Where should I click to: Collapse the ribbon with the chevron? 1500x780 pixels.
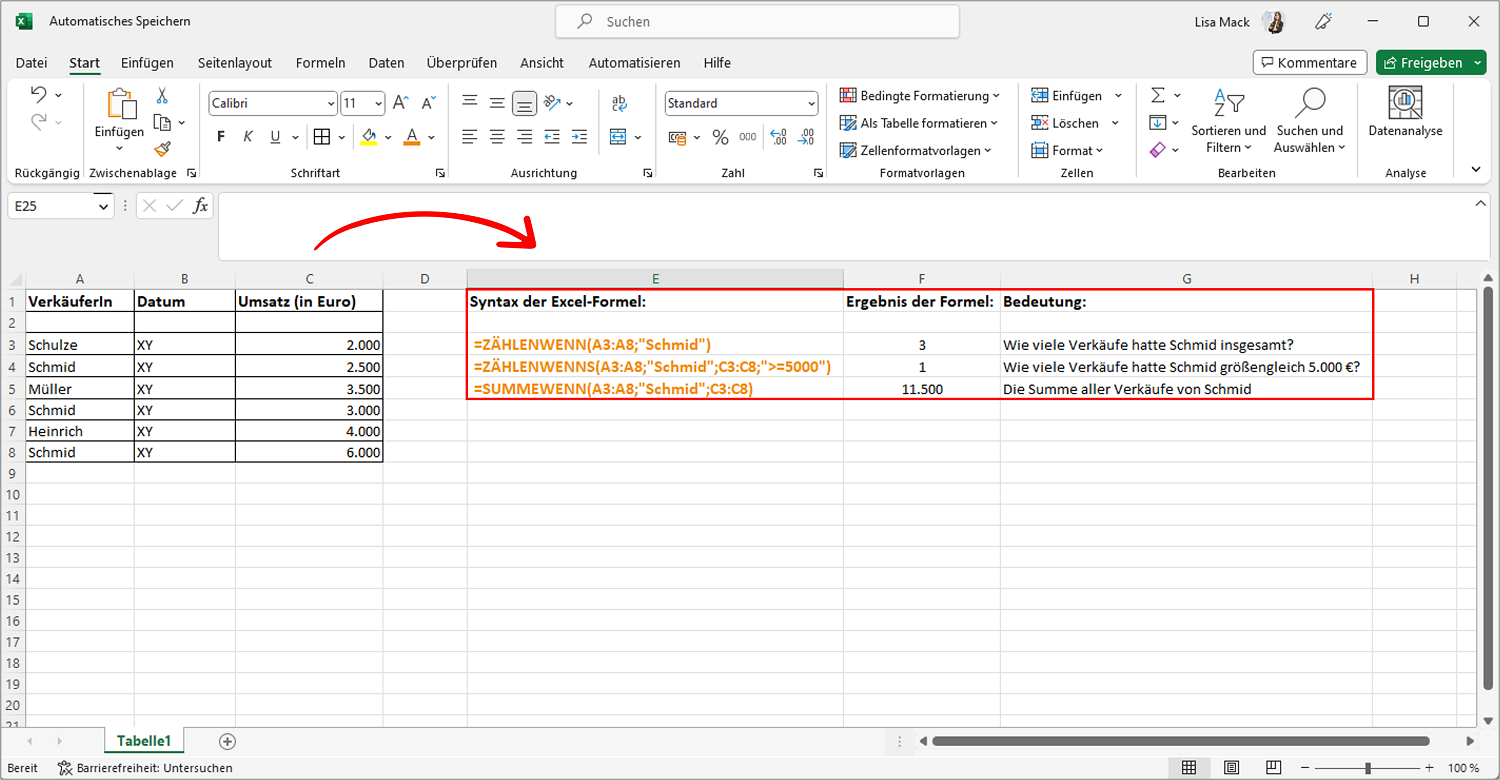click(1476, 170)
